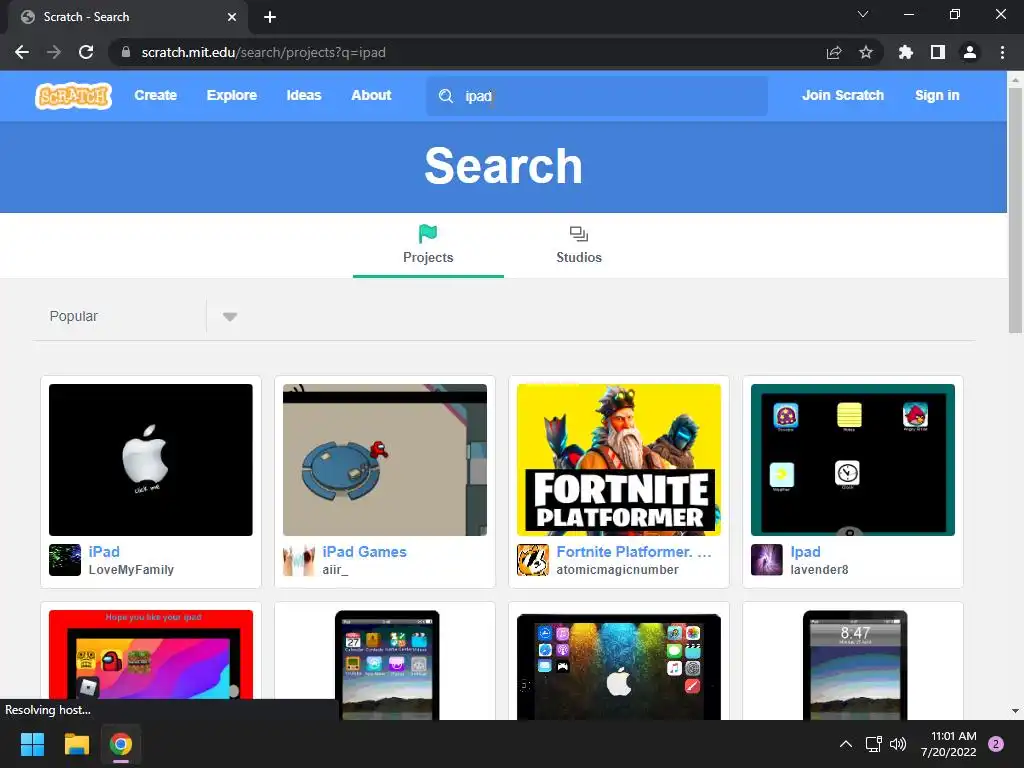This screenshot has height=768, width=1024.
Task: Switch to the Projects tab
Action: pyautogui.click(x=428, y=244)
